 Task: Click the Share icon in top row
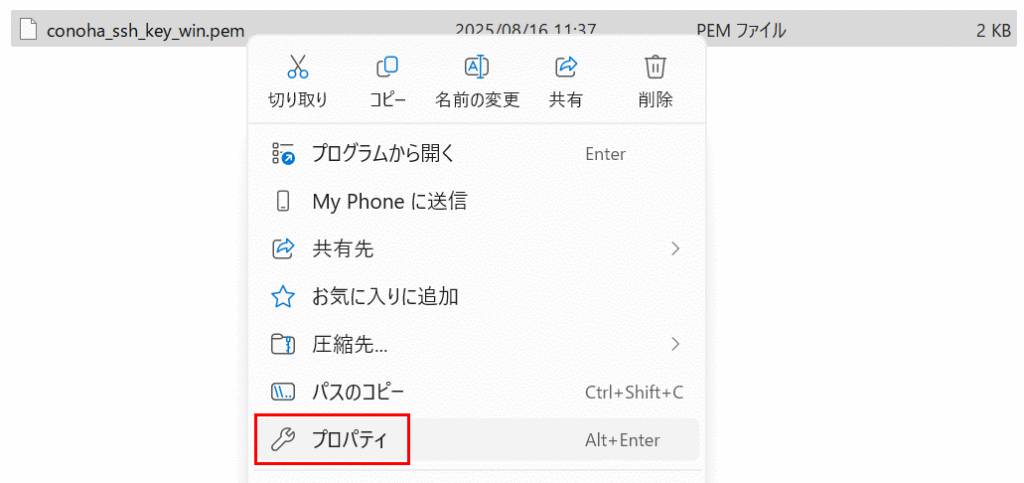pyautogui.click(x=566, y=67)
